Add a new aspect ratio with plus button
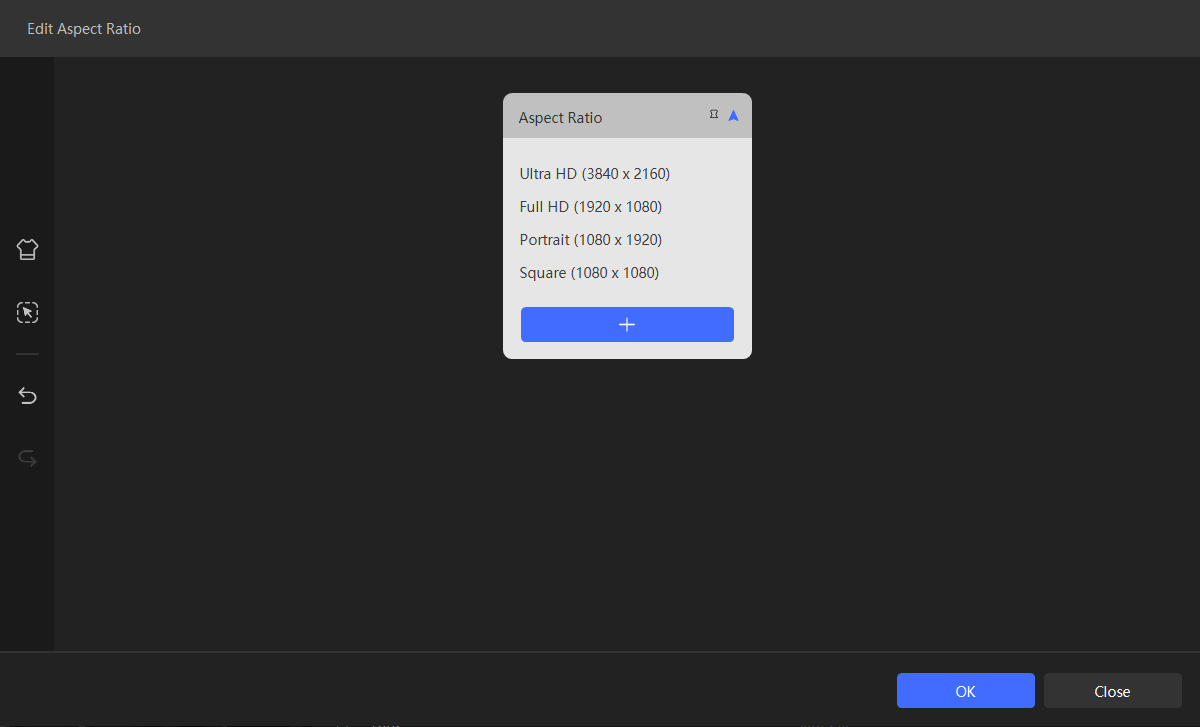Screen dimensions: 1200x727 click(627, 325)
